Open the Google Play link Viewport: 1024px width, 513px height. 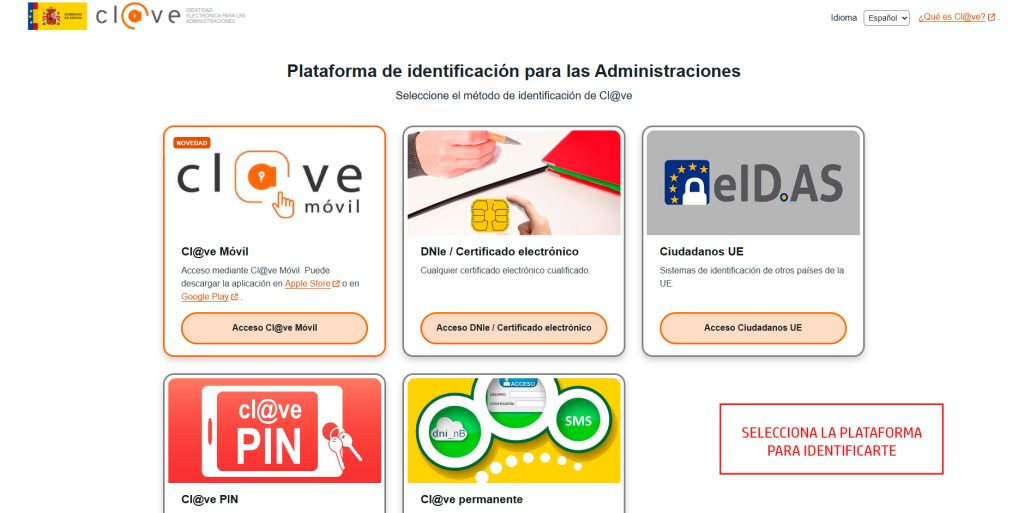coord(205,297)
